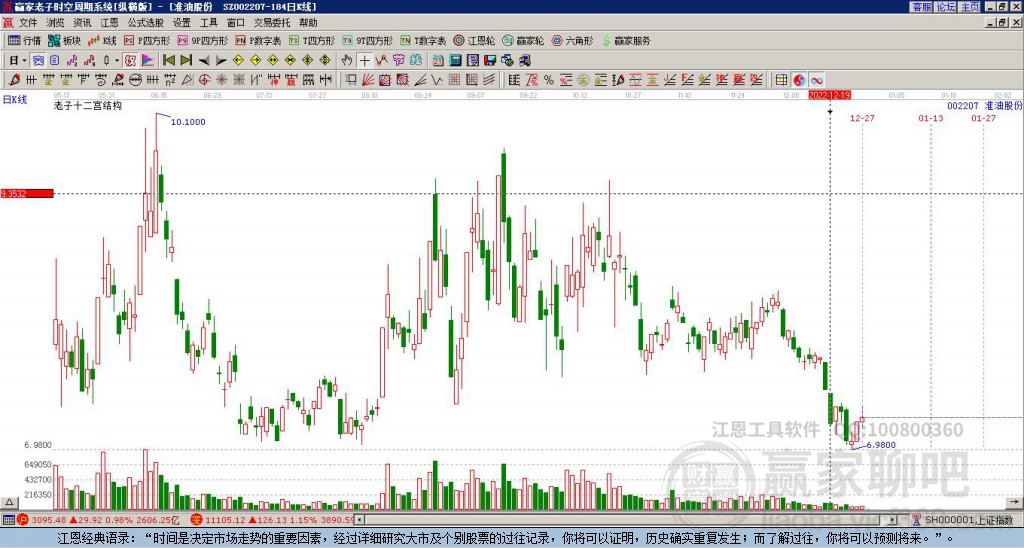Open the 江恩 menu
The height and width of the screenshot is (548, 1024).
point(110,23)
